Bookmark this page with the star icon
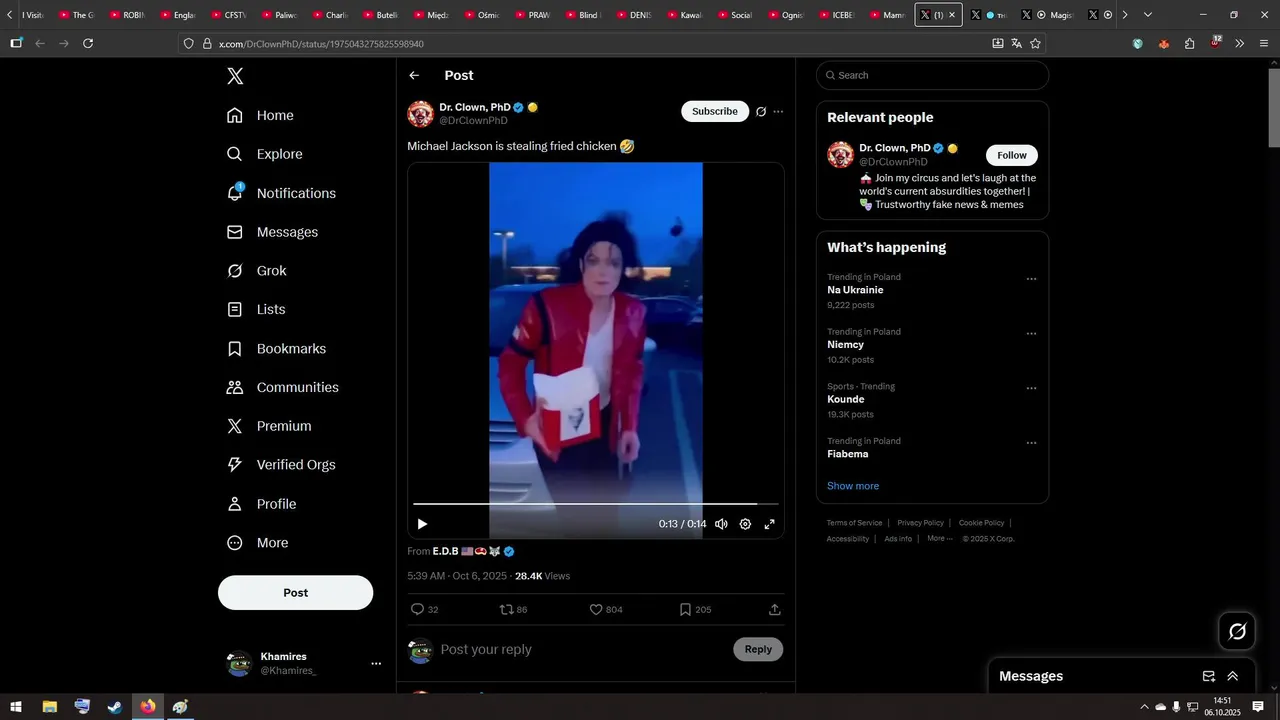The image size is (1280, 720). [x=1035, y=43]
